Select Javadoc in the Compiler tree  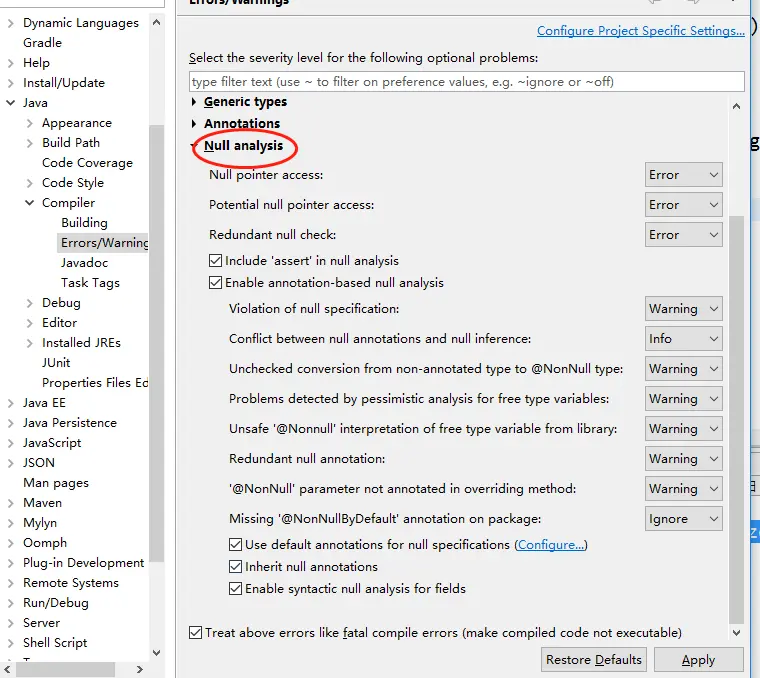84,263
